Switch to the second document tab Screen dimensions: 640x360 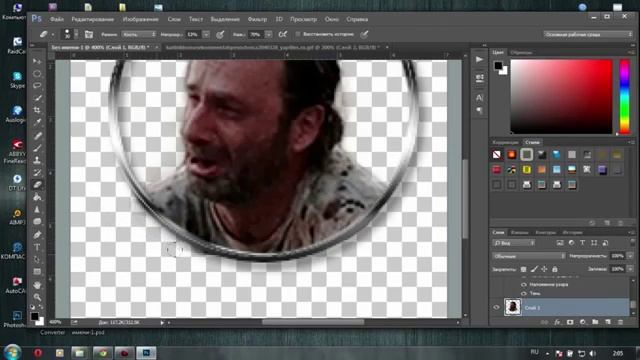point(273,47)
